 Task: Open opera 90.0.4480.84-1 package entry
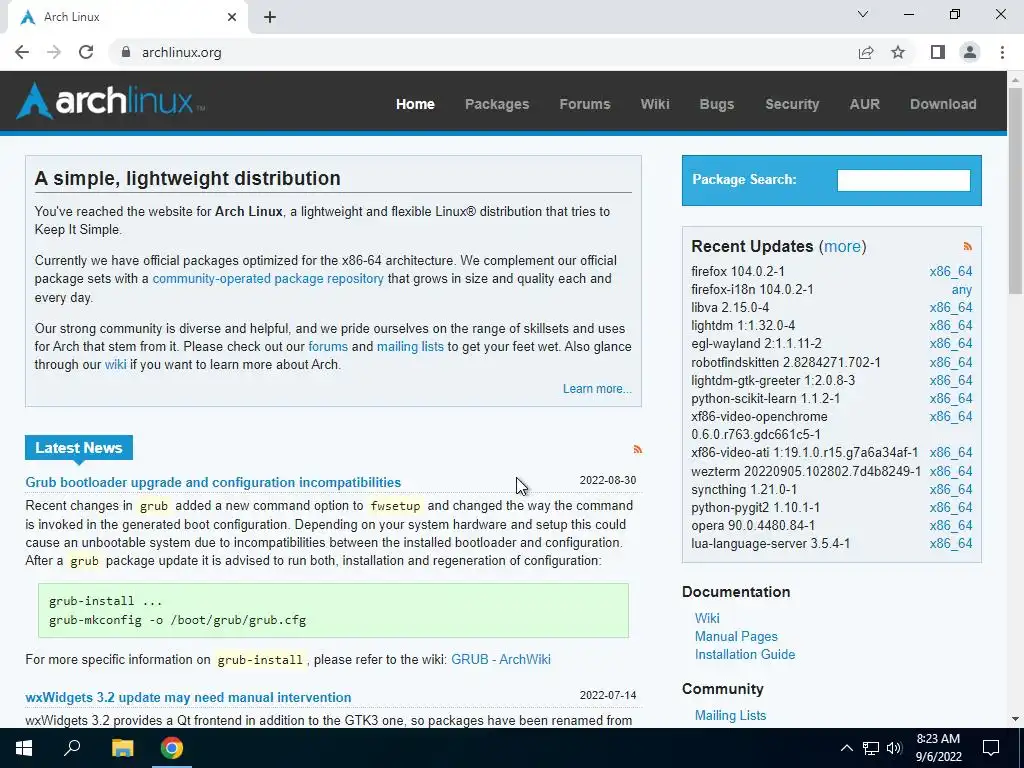[753, 525]
